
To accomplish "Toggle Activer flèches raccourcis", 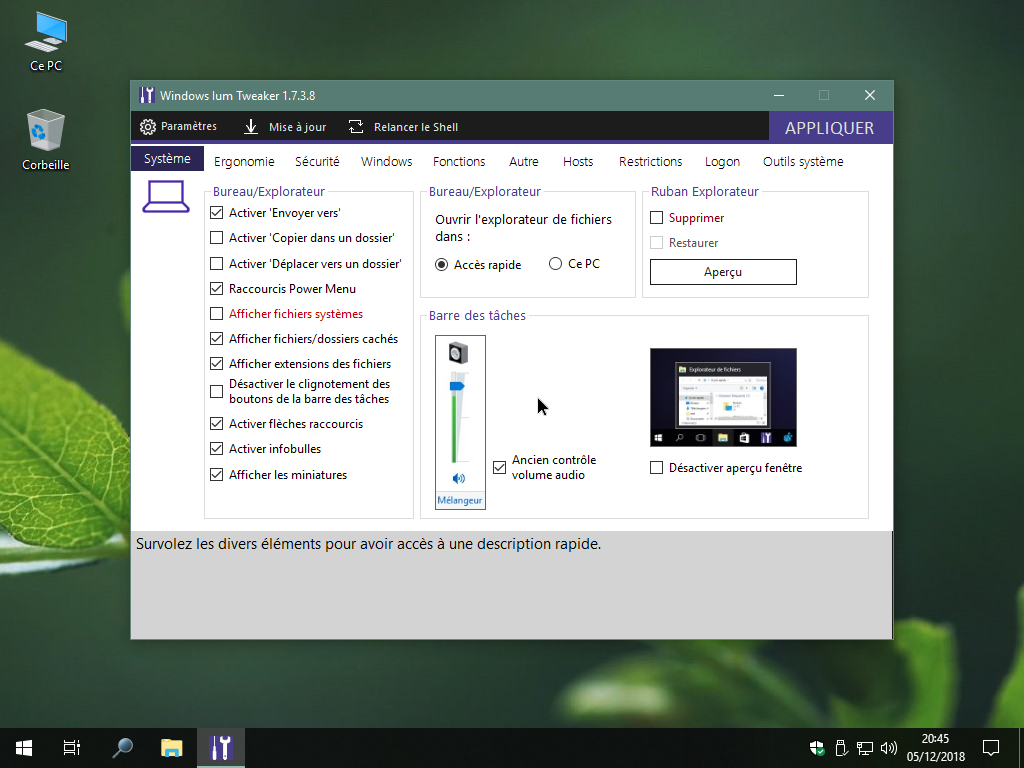I will [216, 424].
